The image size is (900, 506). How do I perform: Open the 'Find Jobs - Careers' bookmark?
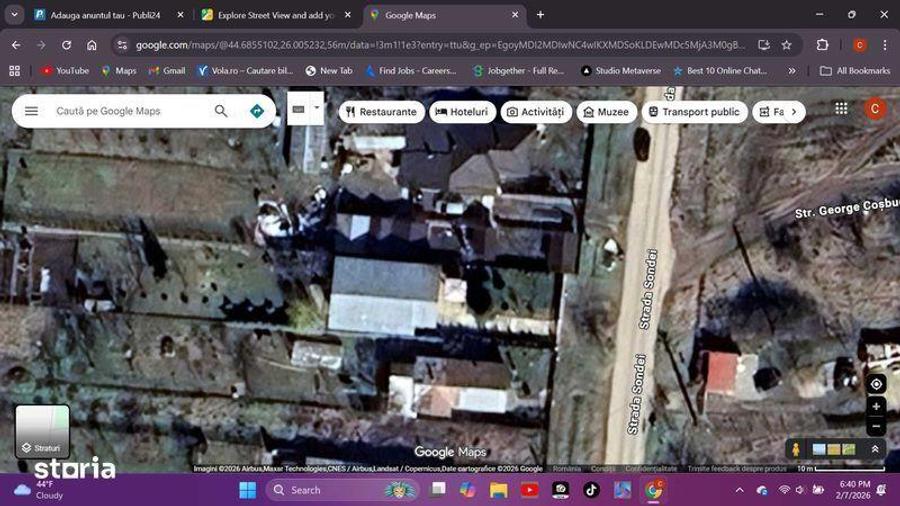[411, 71]
